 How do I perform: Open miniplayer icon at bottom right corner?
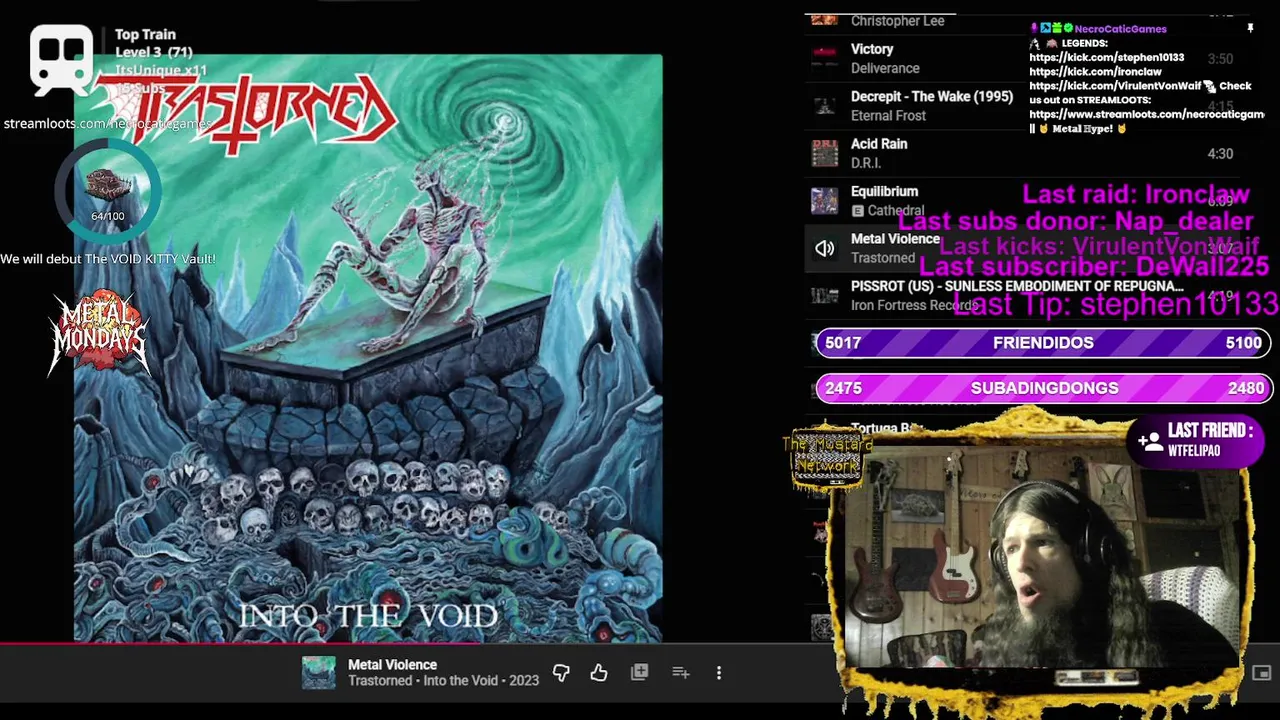coord(1262,673)
